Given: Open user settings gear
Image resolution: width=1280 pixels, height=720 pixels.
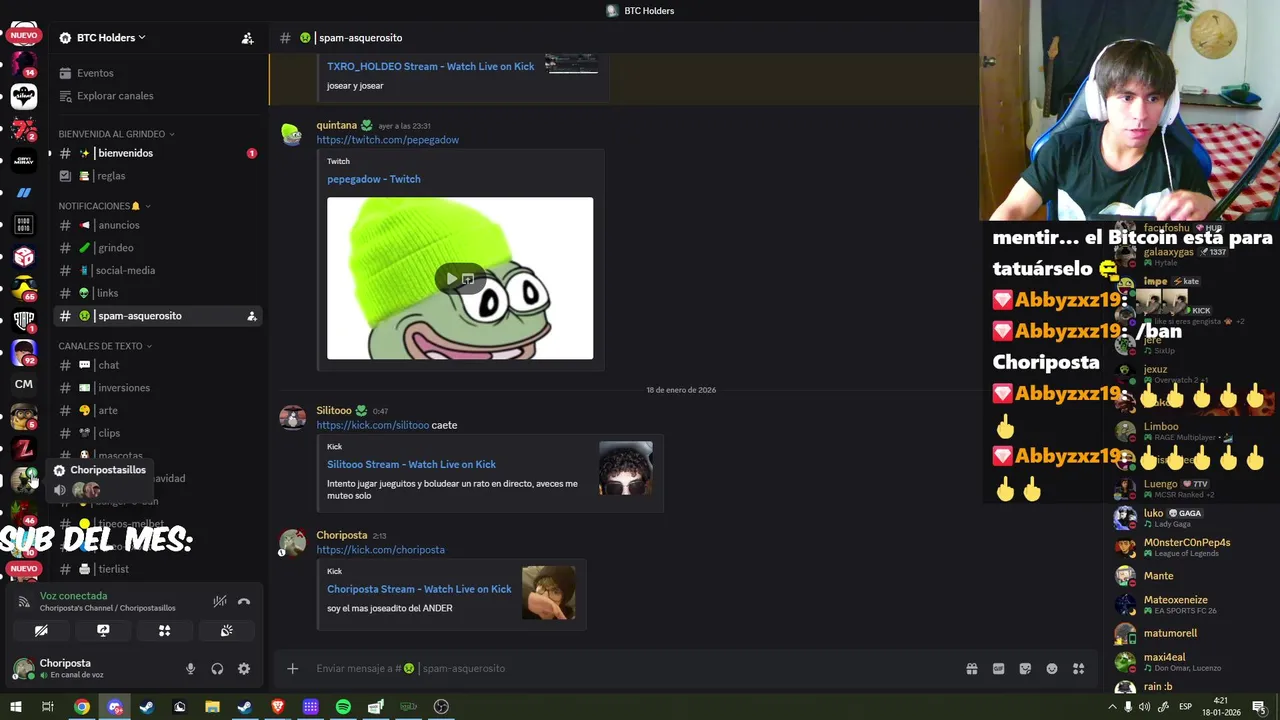Looking at the screenshot, I should (244, 669).
